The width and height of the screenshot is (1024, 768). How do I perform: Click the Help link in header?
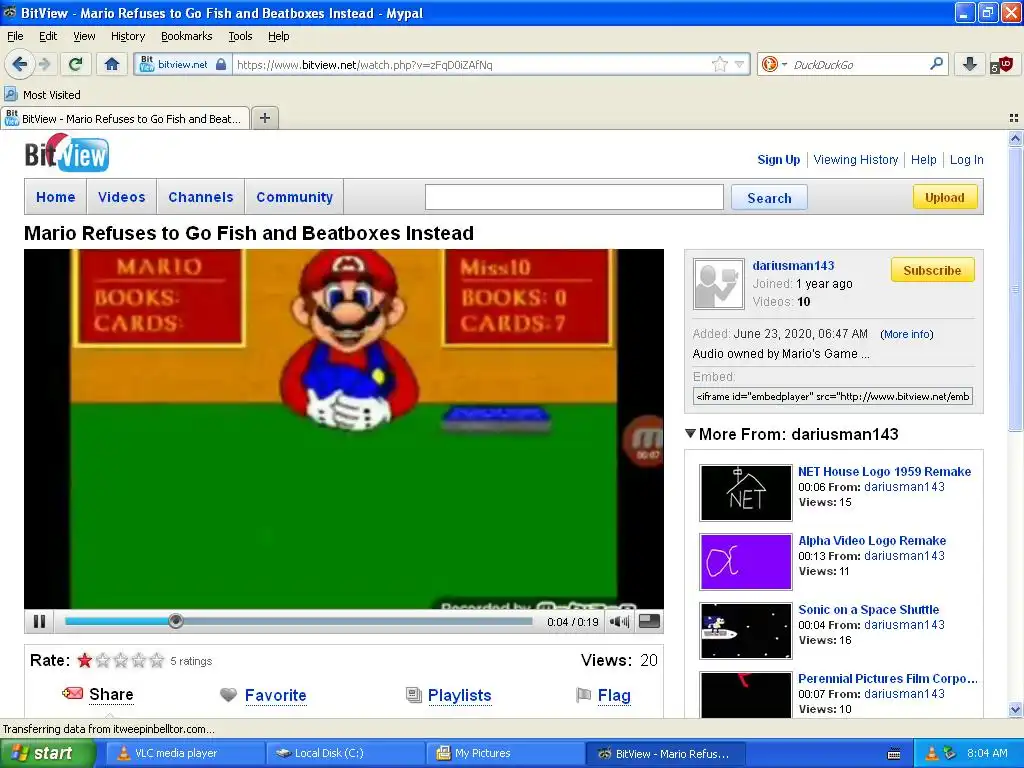tap(923, 159)
